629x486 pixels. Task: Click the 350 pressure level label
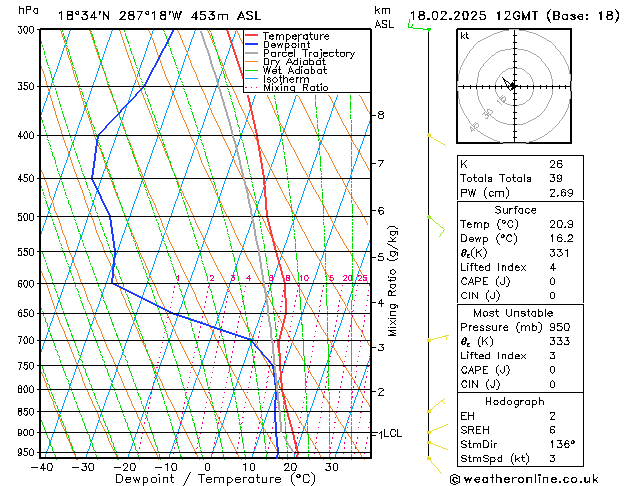point(28,86)
